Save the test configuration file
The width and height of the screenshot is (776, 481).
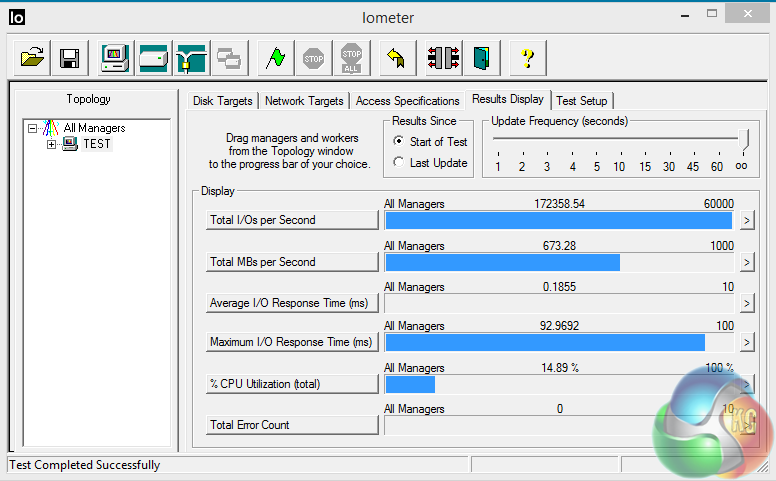tap(70, 58)
